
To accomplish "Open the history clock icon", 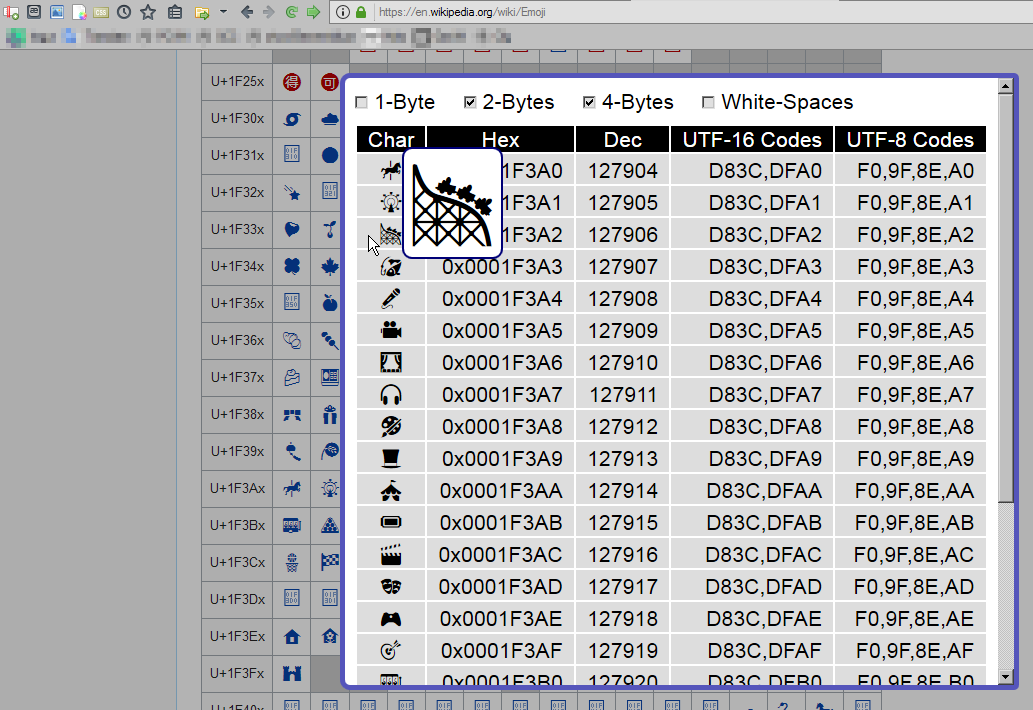I will pyautogui.click(x=124, y=12).
